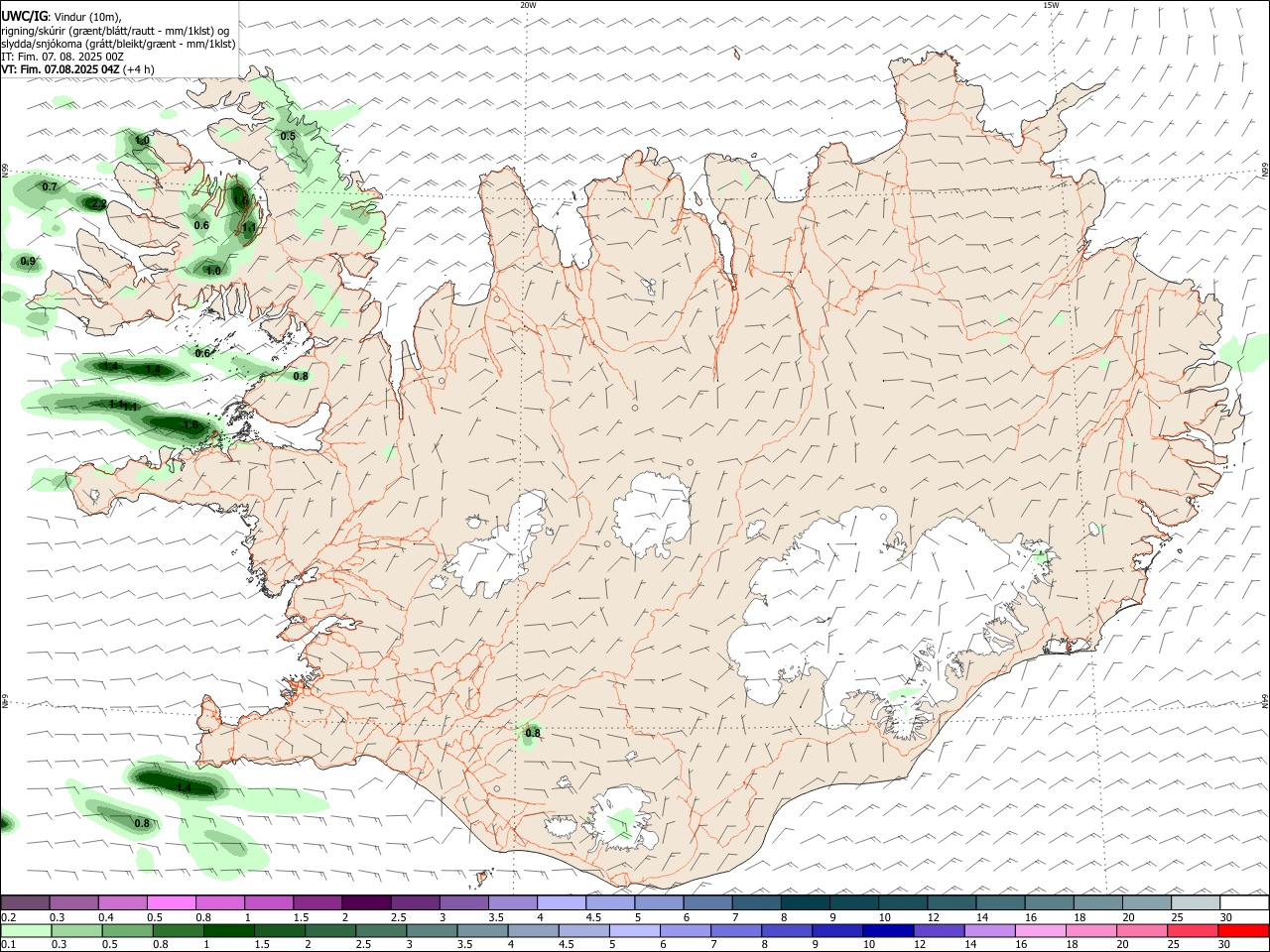
Task: Click the '15W' longitude label
Action: (x=1050, y=5)
